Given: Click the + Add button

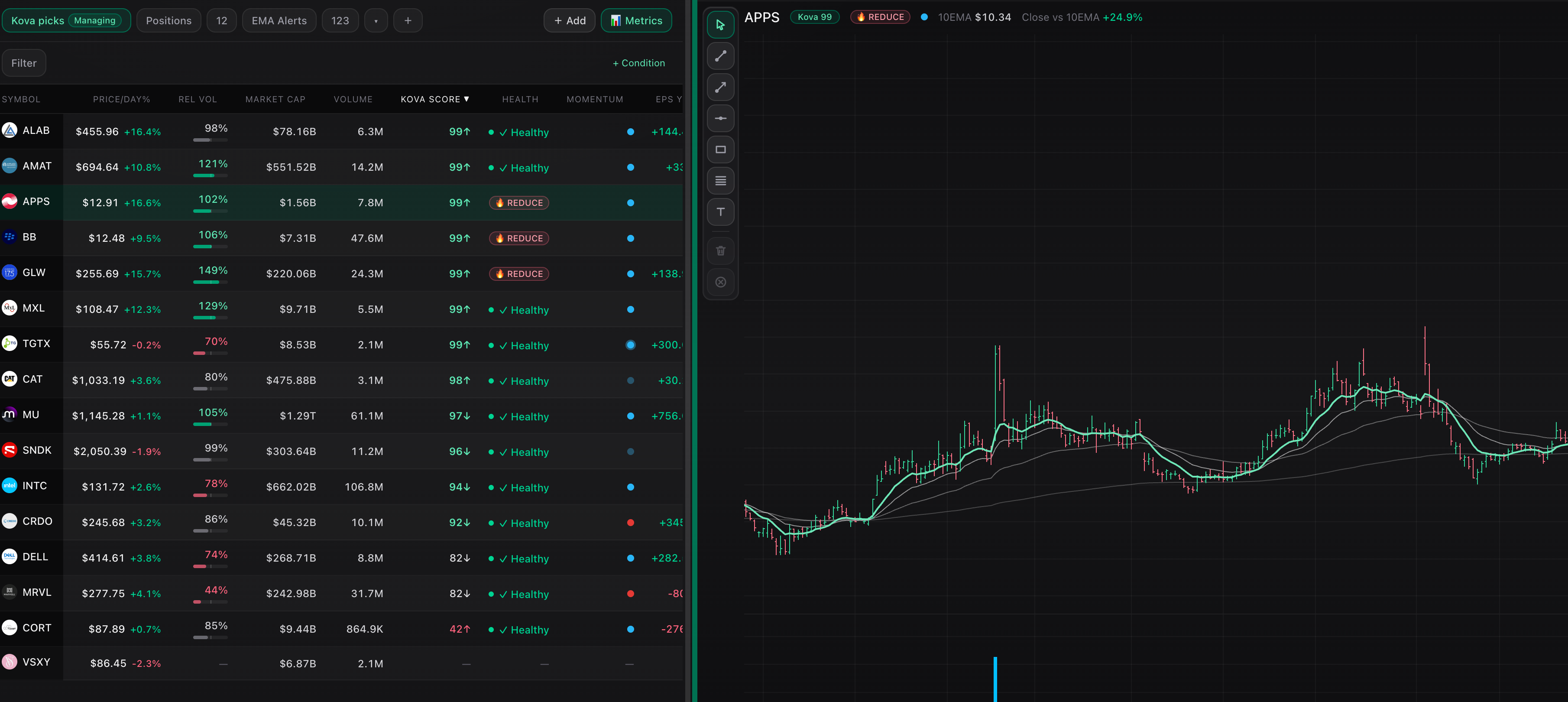Looking at the screenshot, I should [x=569, y=21].
